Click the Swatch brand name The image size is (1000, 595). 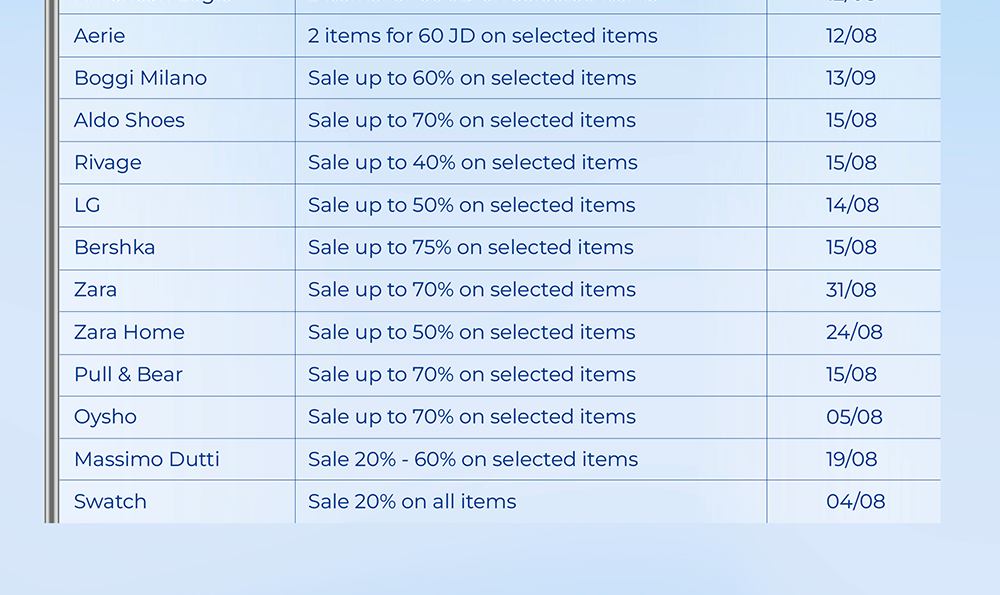[x=110, y=502]
